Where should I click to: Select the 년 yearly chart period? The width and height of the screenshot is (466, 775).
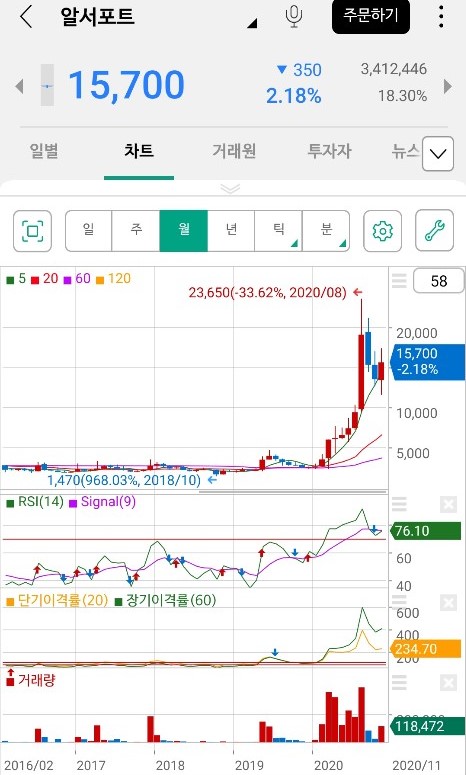coord(231,231)
